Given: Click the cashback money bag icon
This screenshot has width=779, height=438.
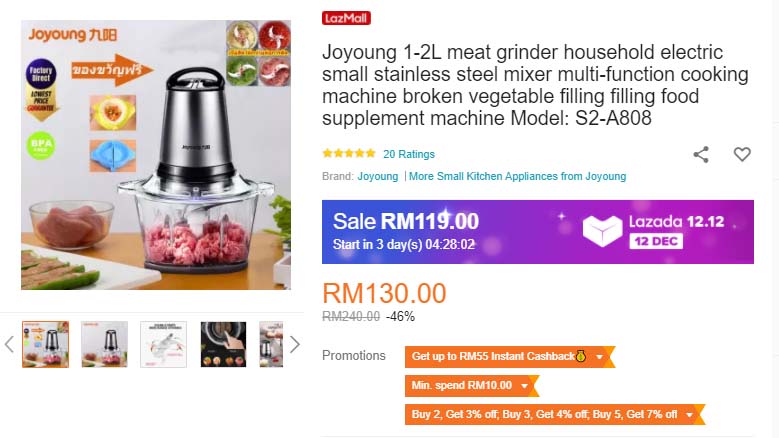Looking at the screenshot, I should coord(581,356).
